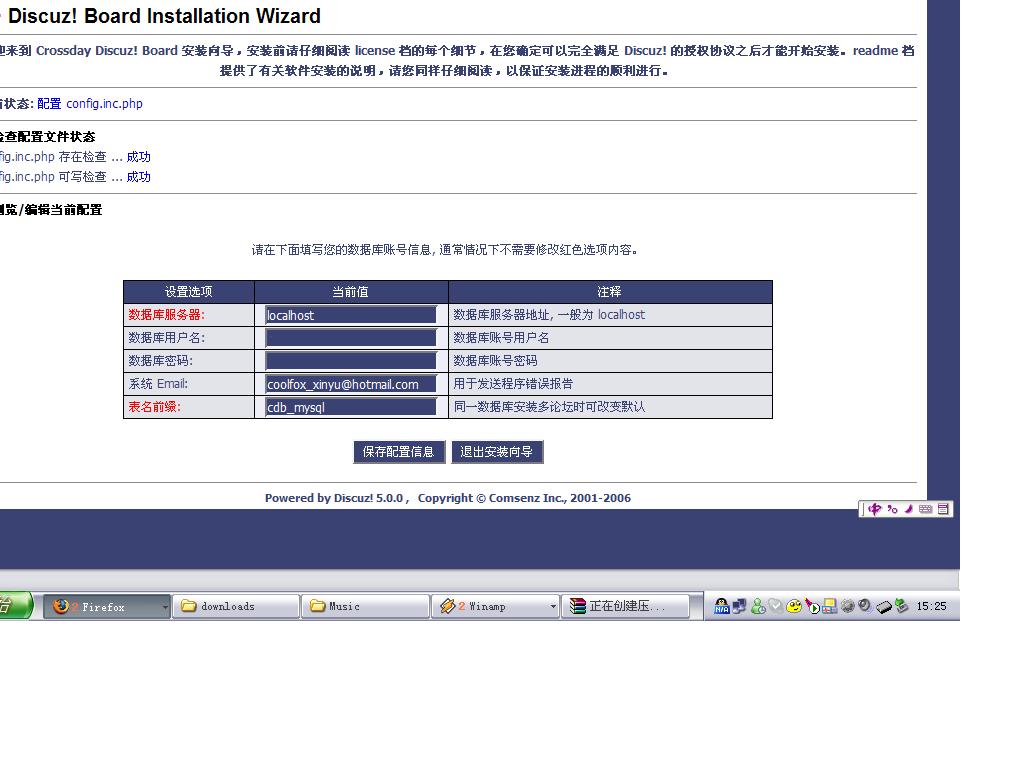Click the gray shield checkmark tray icon
1024x768 pixels.
775,606
